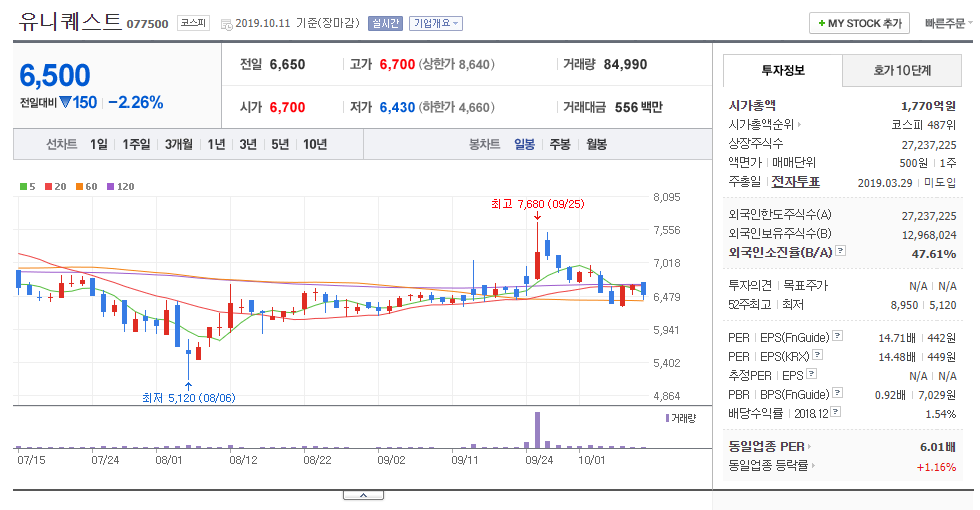Add to MY STOCK 추가

click(x=859, y=23)
